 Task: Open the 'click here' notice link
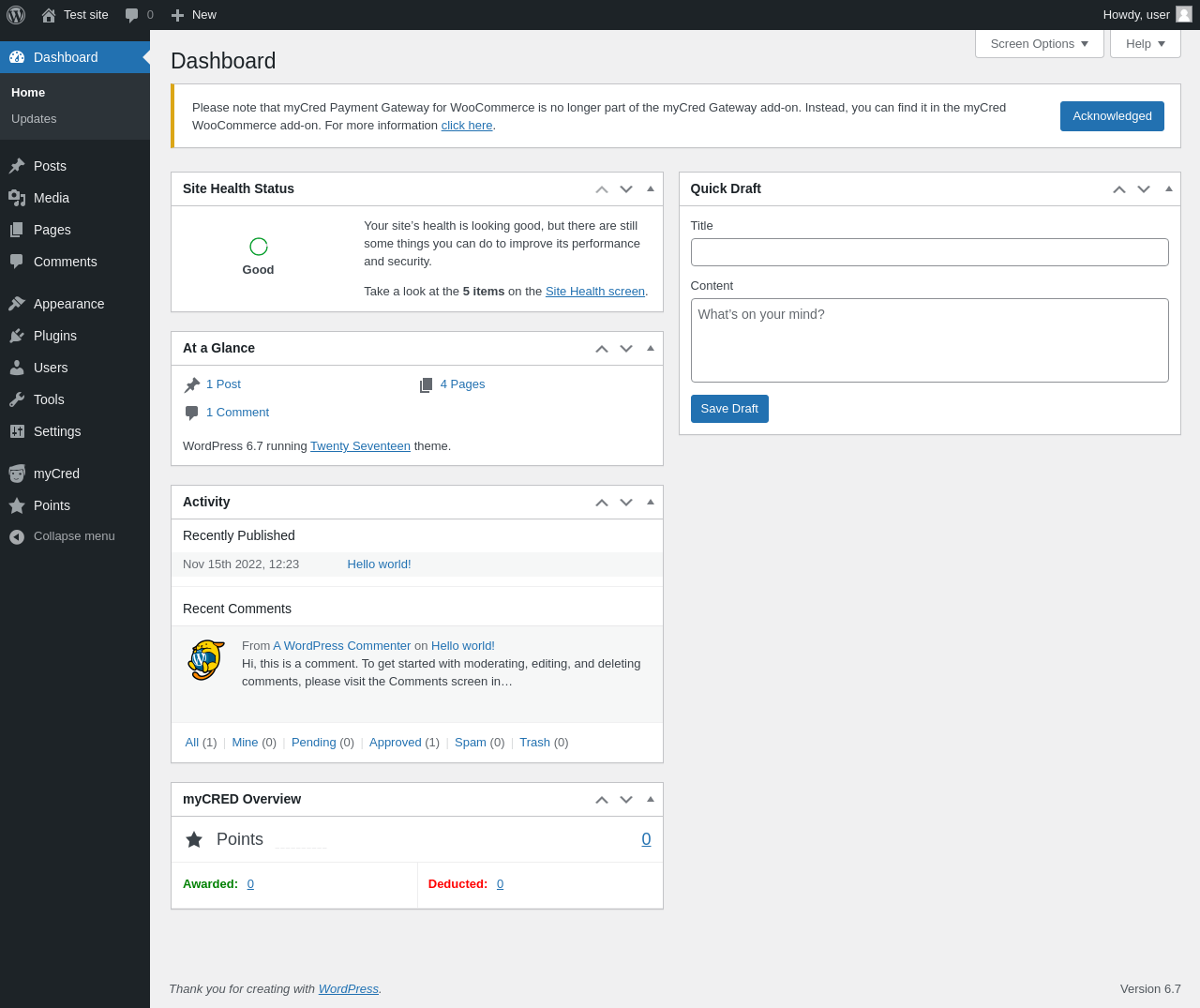coord(467,126)
